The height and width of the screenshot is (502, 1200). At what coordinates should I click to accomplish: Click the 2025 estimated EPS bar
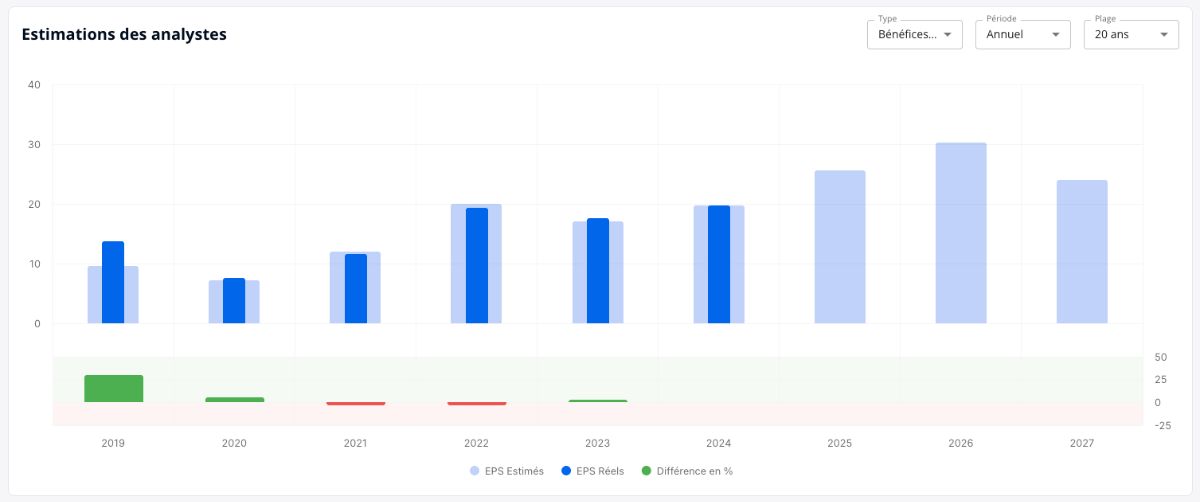(x=840, y=247)
